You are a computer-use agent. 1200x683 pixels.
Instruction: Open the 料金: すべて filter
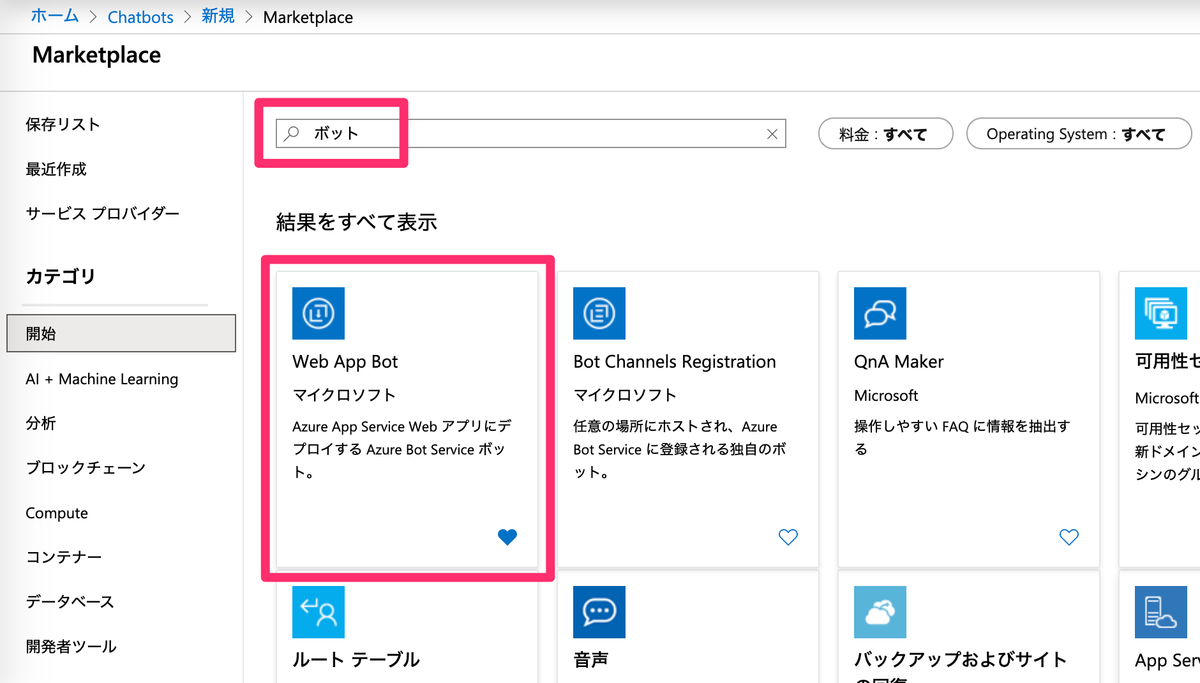pyautogui.click(x=885, y=133)
